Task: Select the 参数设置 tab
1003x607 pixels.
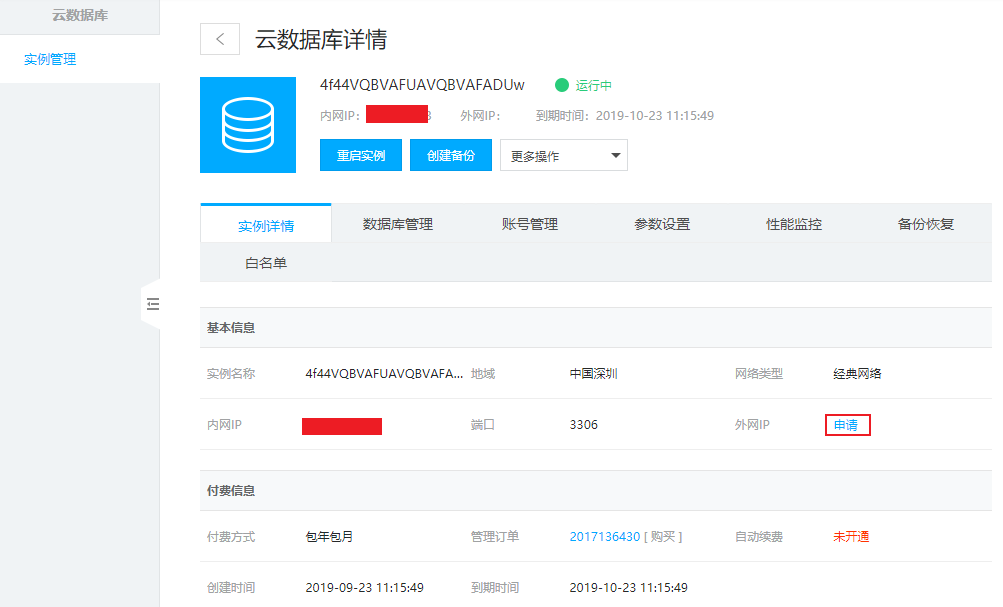Action: (661, 225)
